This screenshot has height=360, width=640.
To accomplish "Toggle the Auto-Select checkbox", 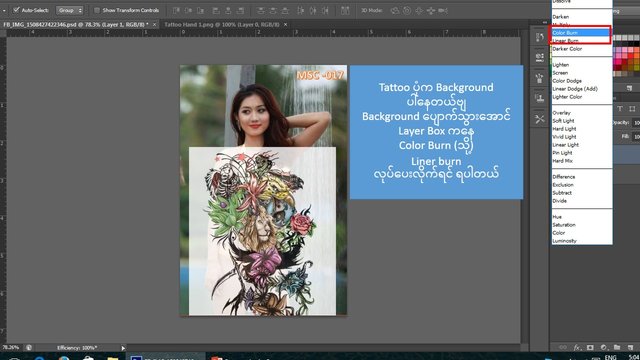I will [x=16, y=10].
